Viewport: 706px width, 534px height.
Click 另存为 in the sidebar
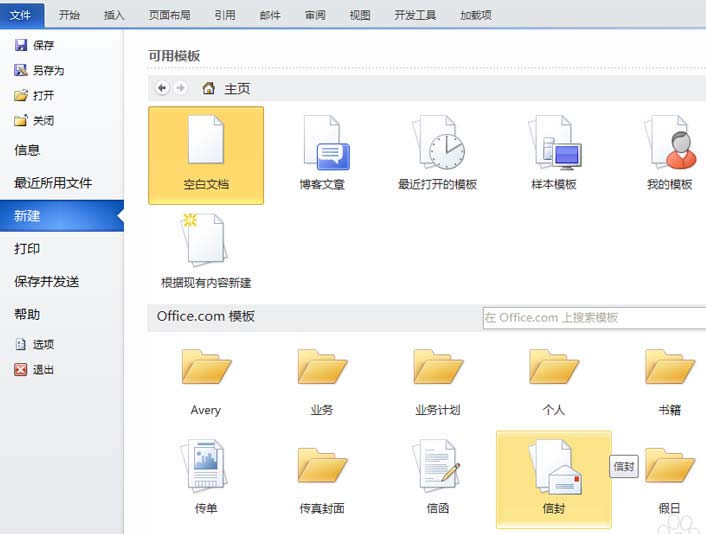click(48, 71)
